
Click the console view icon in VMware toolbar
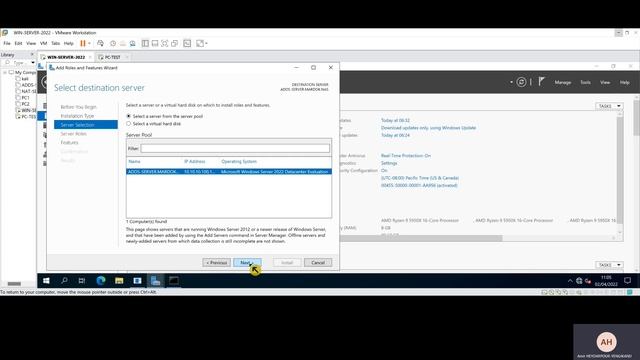coord(187,43)
